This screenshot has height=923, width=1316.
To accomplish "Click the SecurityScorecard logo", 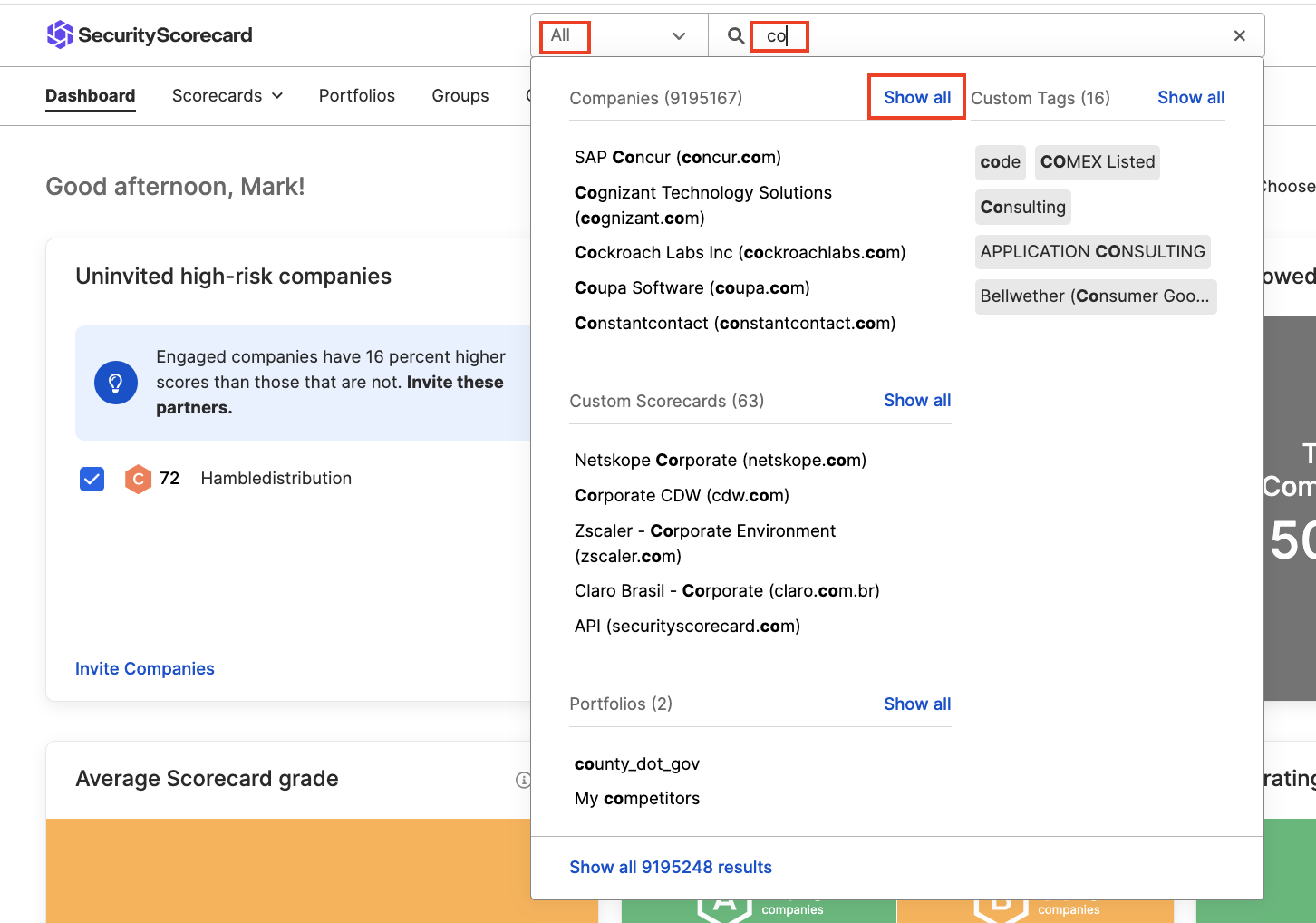I will pyautogui.click(x=150, y=34).
